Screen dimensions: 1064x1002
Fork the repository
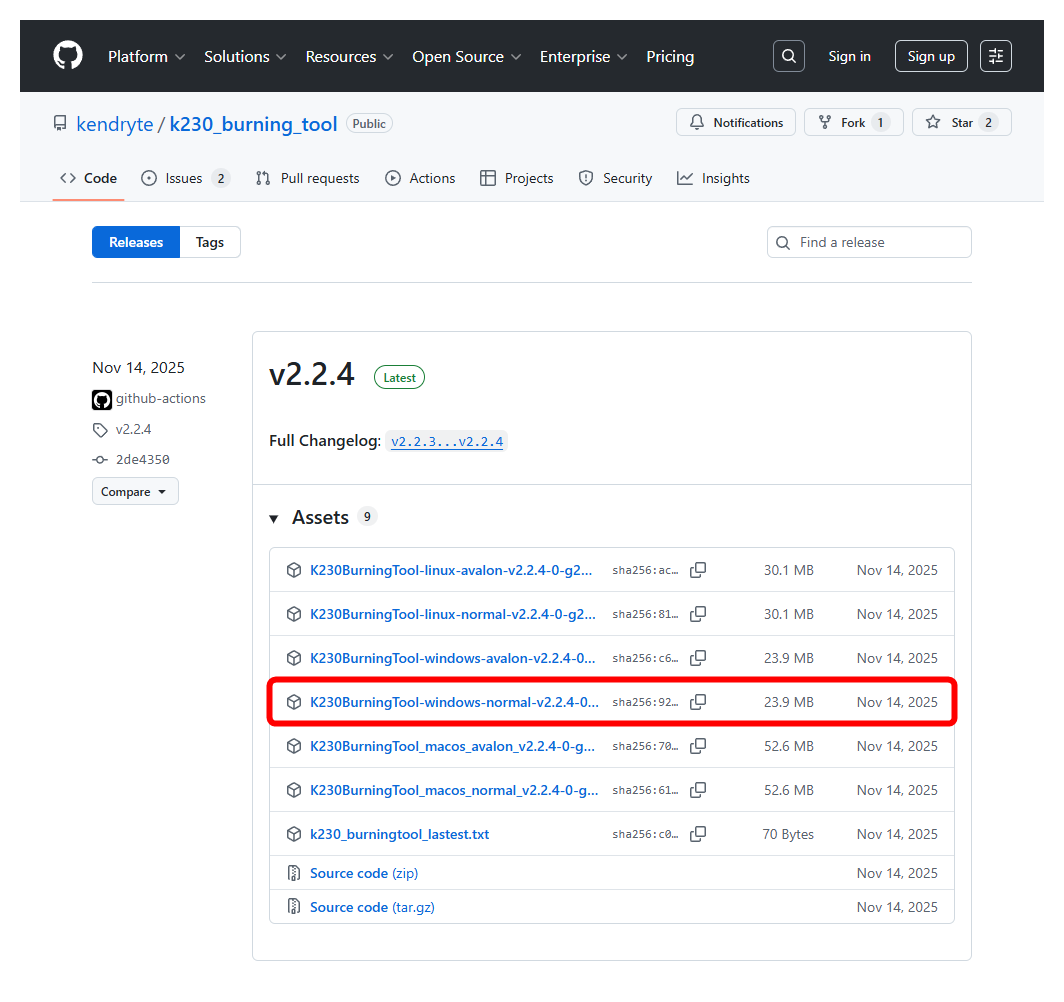tap(853, 122)
